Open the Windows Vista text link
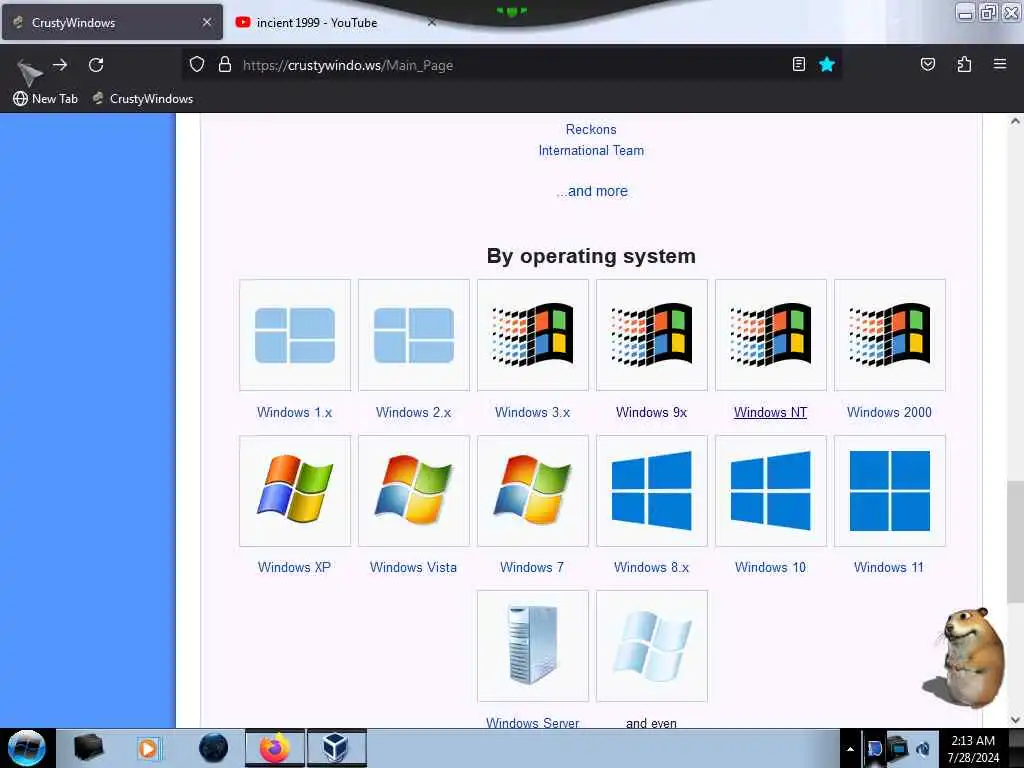This screenshot has width=1024, height=768. 413,567
